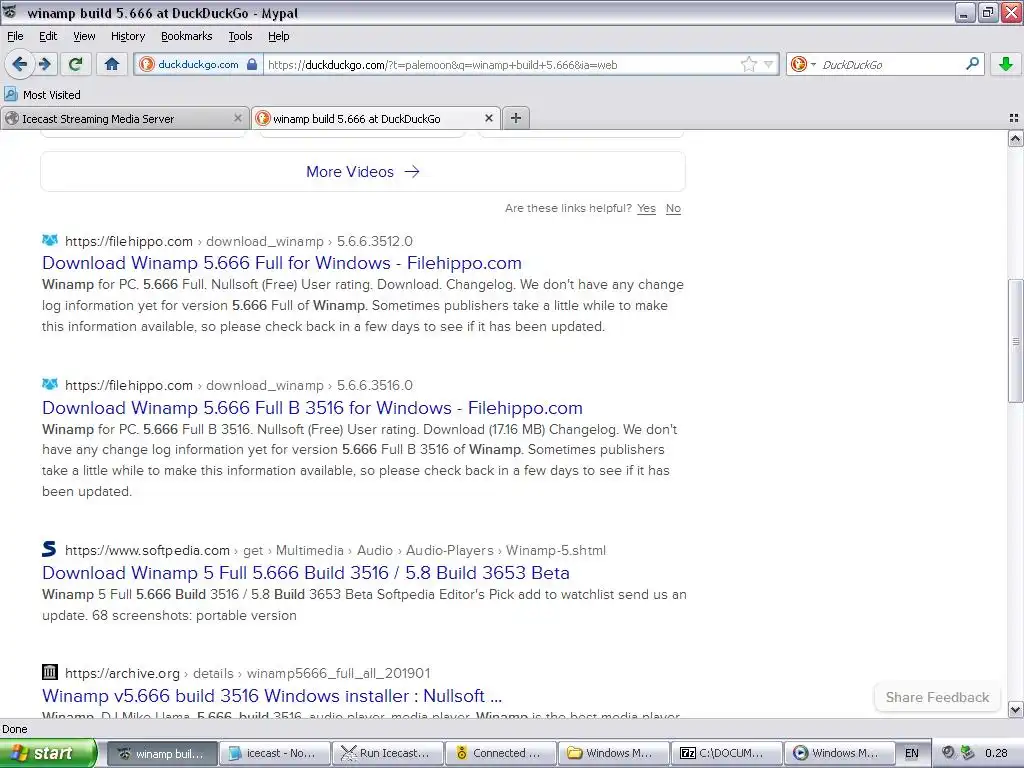This screenshot has height=768, width=1024.
Task: Open the Most Visited bookmarks folder
Action: point(42,95)
